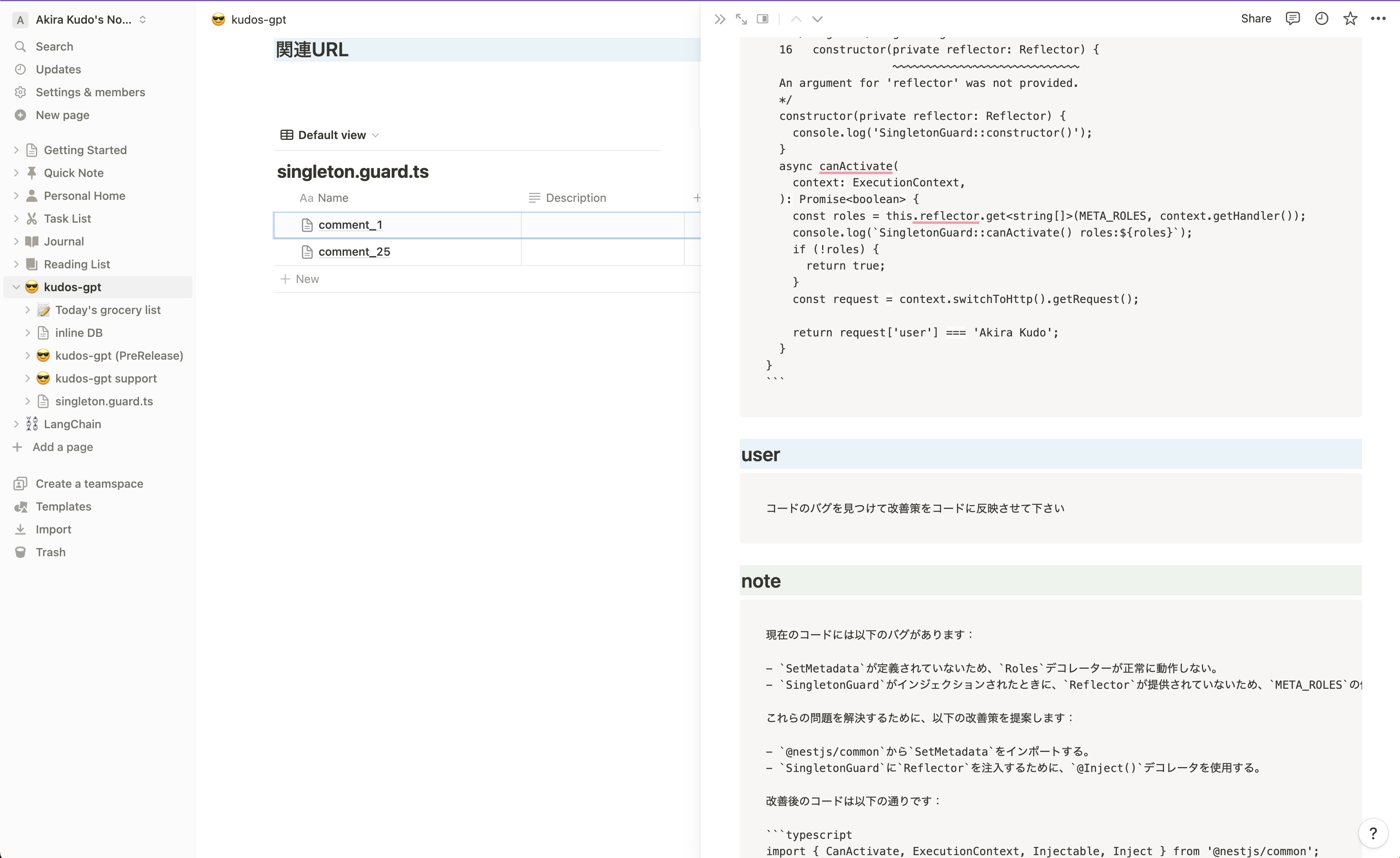The image size is (1400, 858).
Task: Expand the kudos-gpt support subpage
Action: (27, 378)
